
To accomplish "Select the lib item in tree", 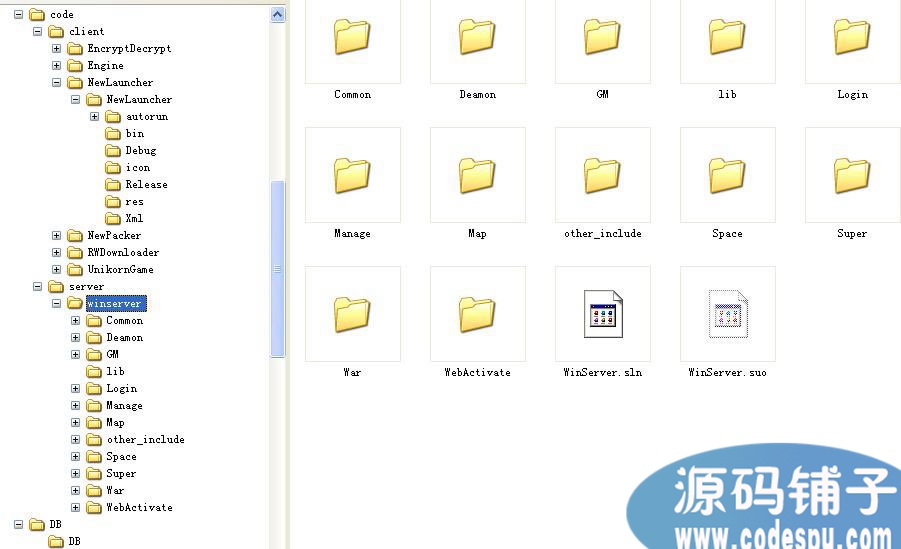I will point(115,371).
